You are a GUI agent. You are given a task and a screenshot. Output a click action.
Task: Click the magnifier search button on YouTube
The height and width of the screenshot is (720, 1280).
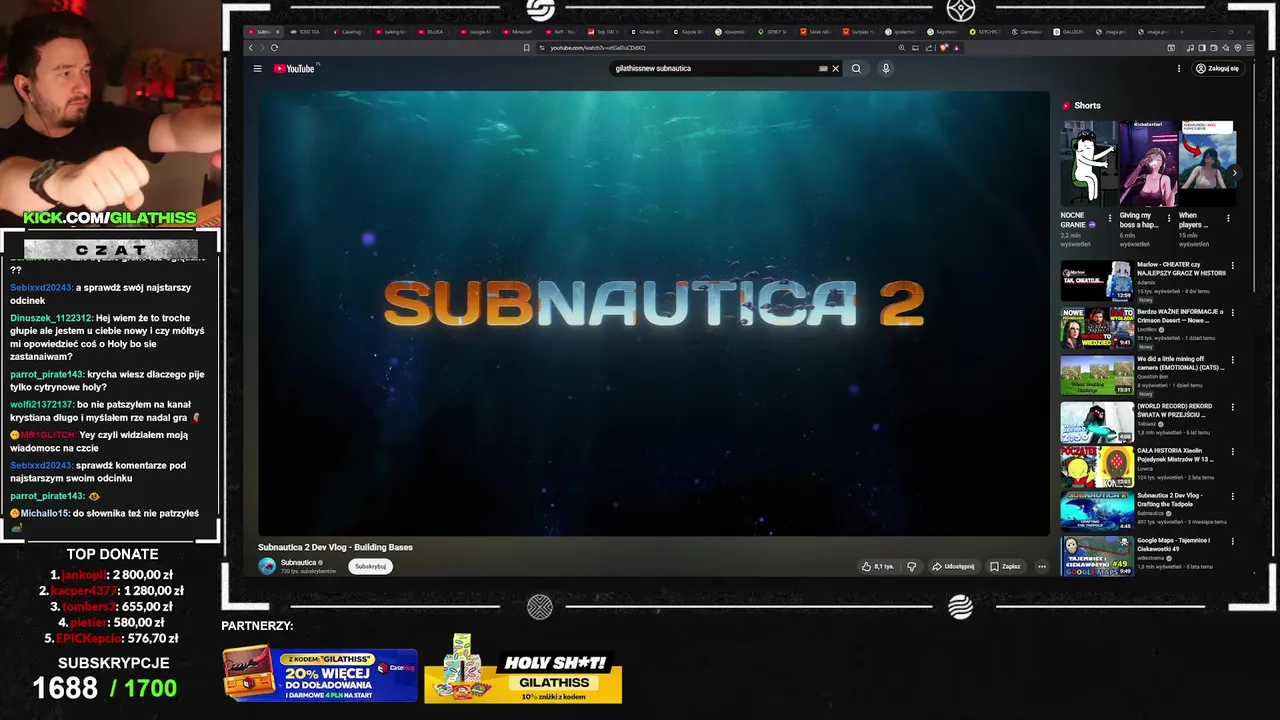(856, 69)
